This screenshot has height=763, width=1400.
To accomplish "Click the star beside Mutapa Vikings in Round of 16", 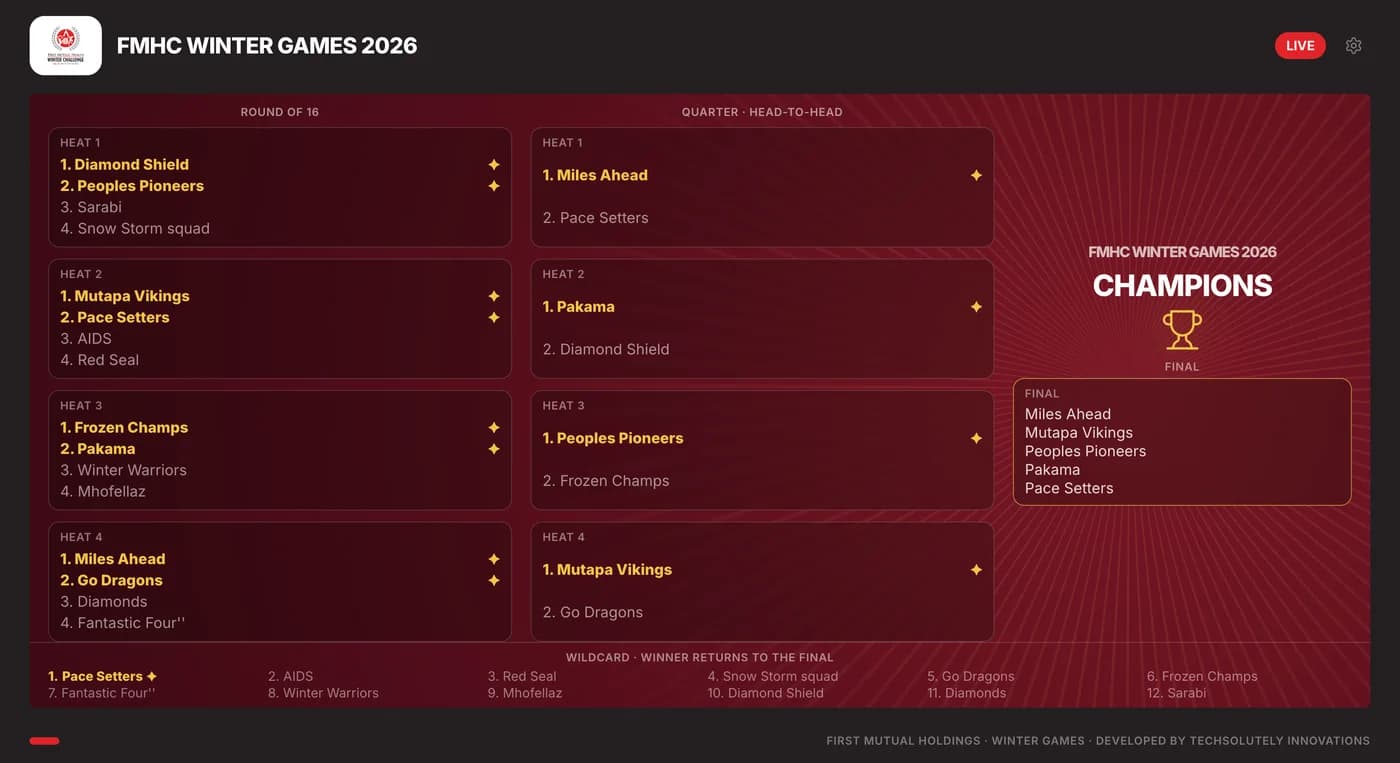I will [x=494, y=296].
